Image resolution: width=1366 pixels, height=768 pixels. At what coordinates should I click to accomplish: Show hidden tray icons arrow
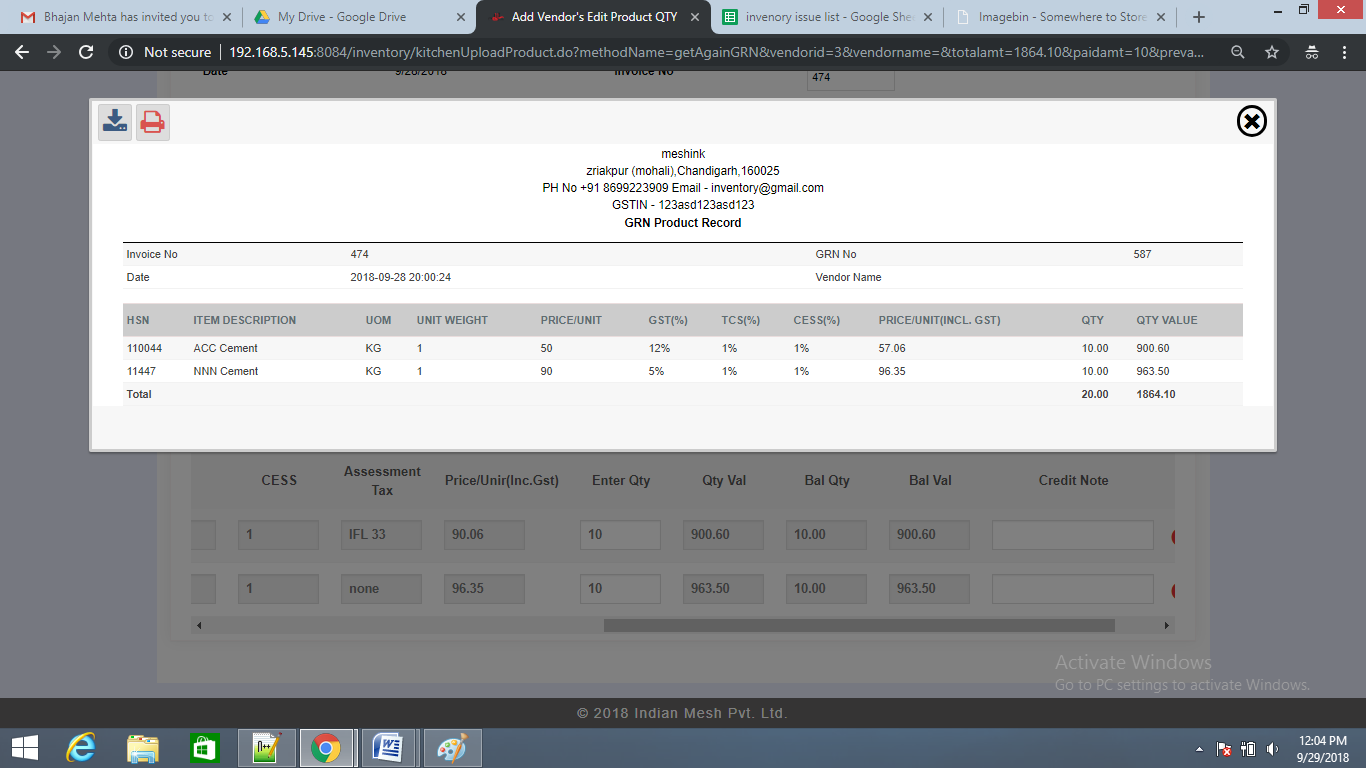tap(1199, 749)
